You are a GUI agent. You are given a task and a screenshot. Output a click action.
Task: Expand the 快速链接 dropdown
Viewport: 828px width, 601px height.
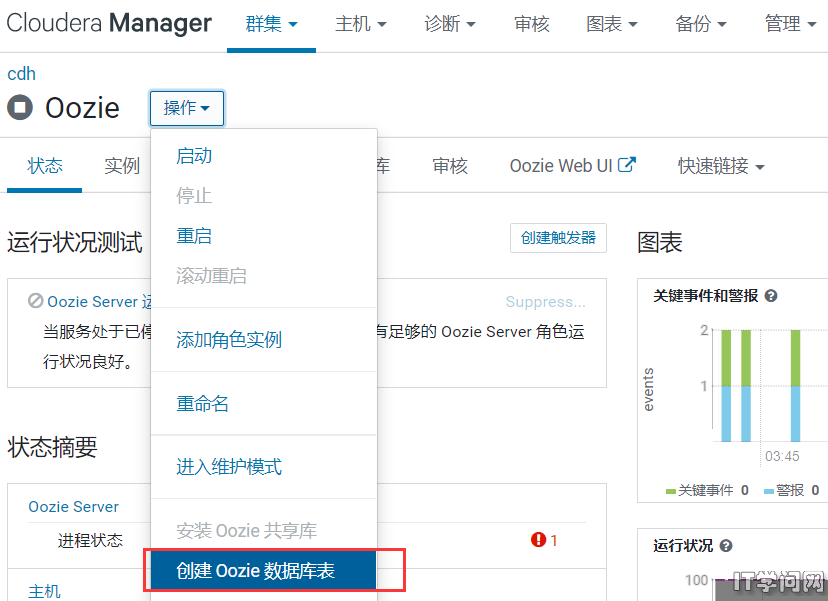(x=721, y=166)
